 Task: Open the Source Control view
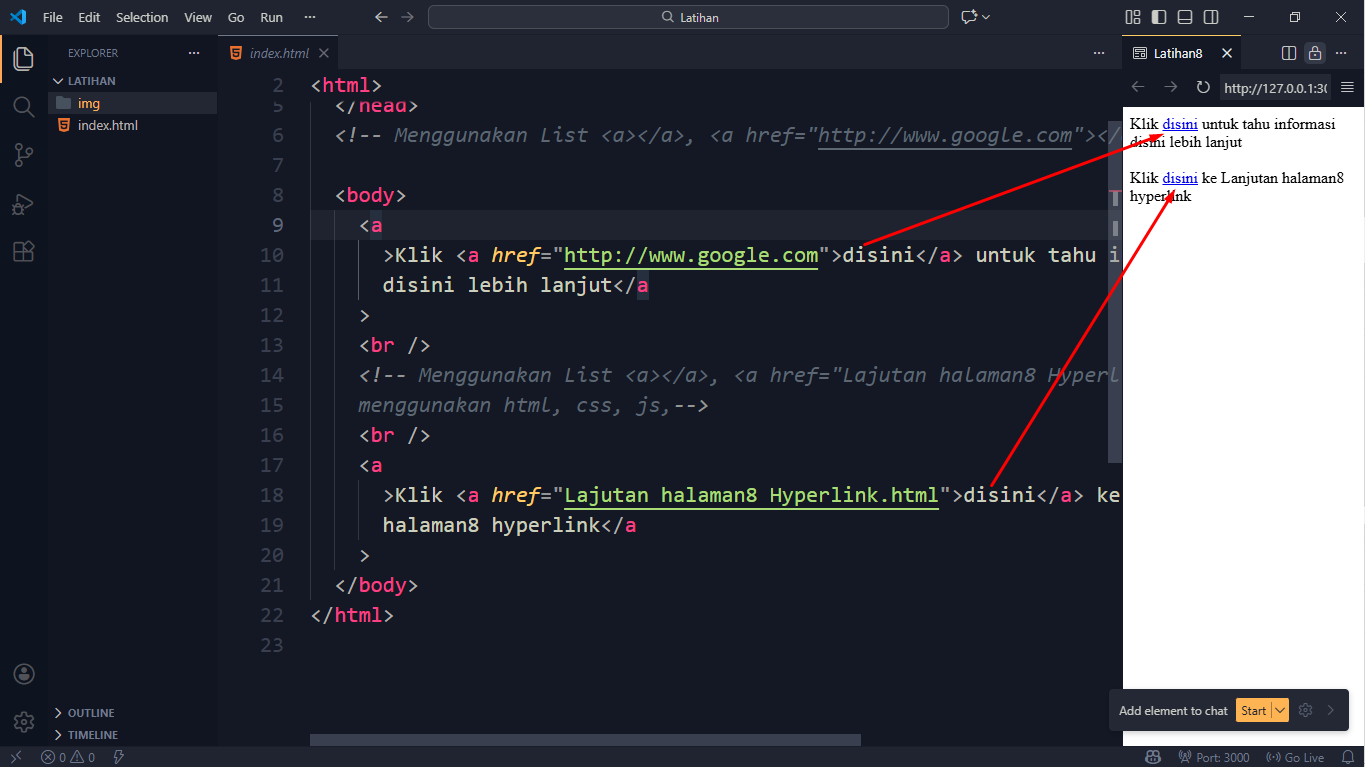[x=23, y=155]
